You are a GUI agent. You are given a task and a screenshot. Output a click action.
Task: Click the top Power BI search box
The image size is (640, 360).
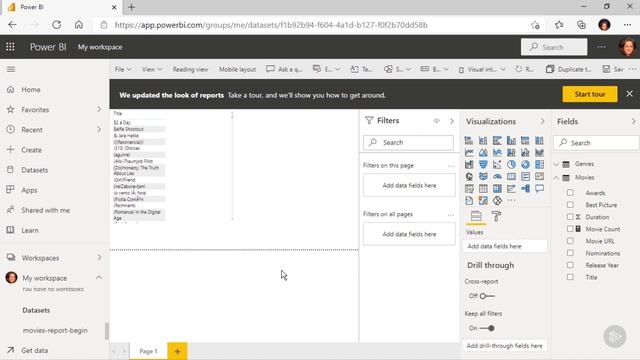(554, 47)
